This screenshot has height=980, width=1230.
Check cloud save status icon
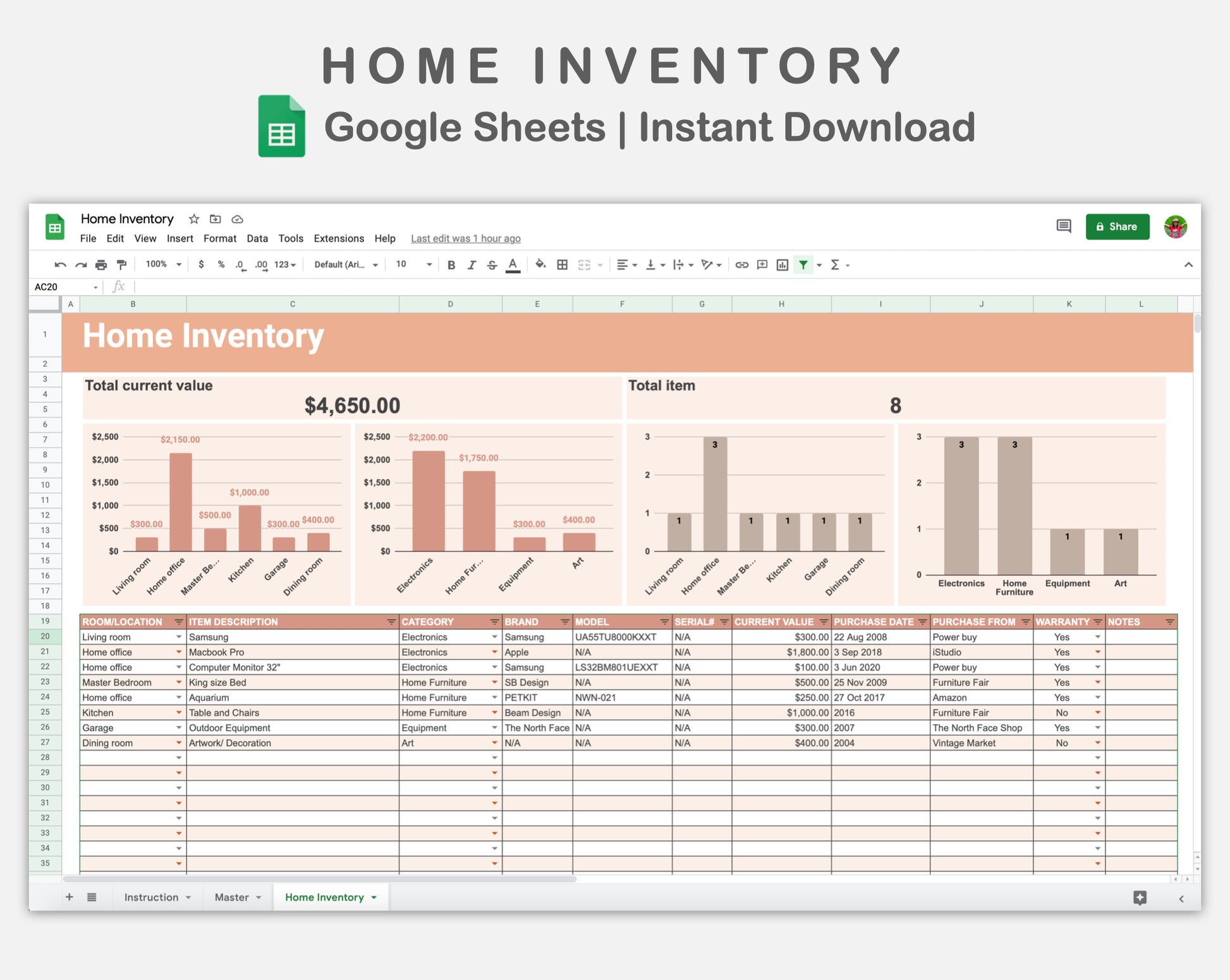coord(238,219)
